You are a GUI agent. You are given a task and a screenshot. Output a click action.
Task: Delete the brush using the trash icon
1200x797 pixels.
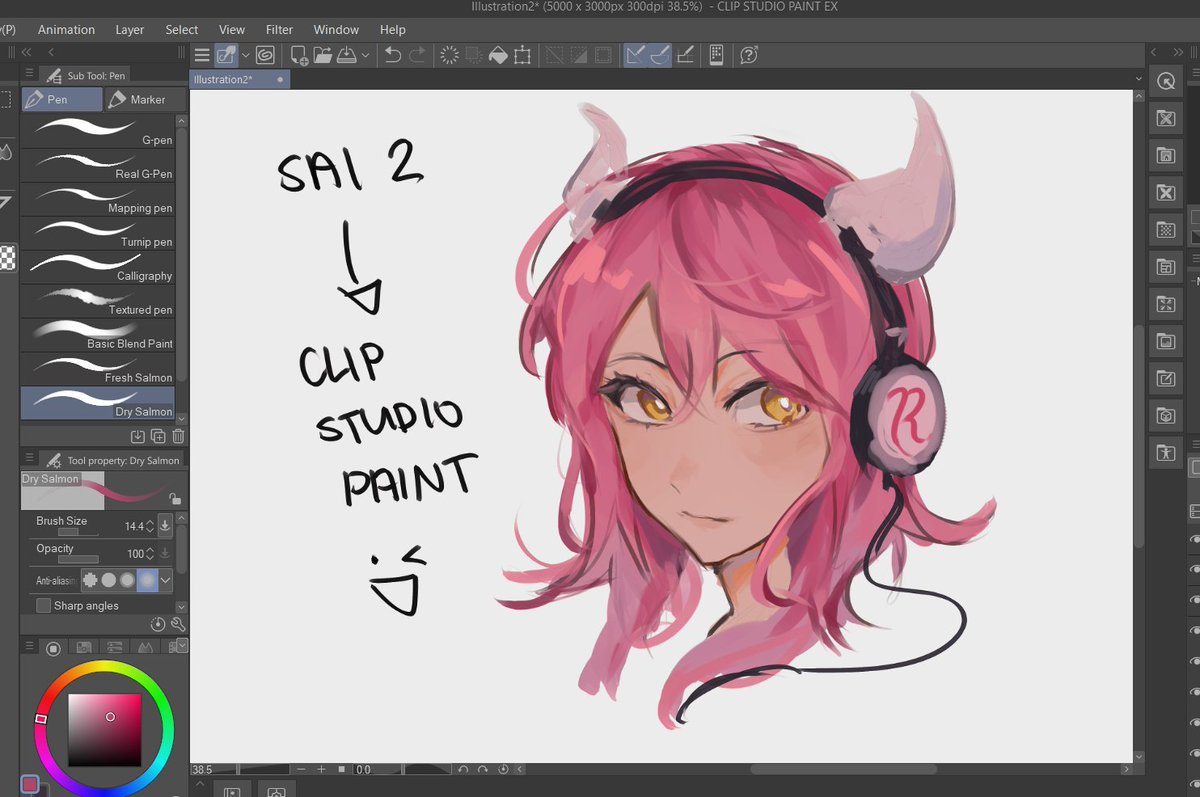178,436
